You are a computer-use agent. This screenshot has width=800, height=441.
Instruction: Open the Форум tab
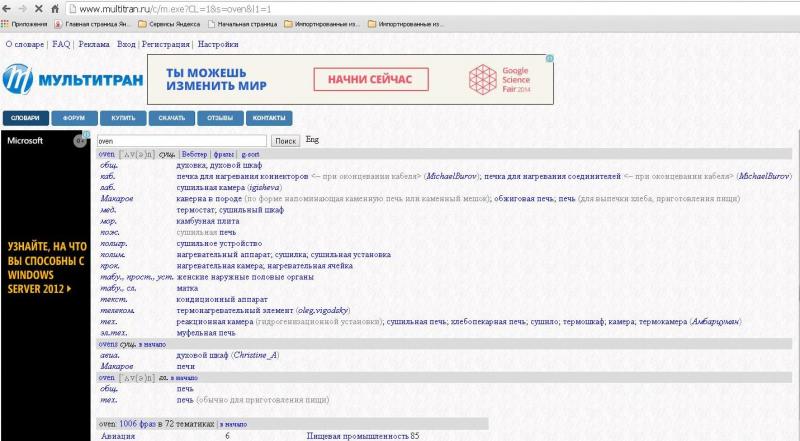click(74, 118)
